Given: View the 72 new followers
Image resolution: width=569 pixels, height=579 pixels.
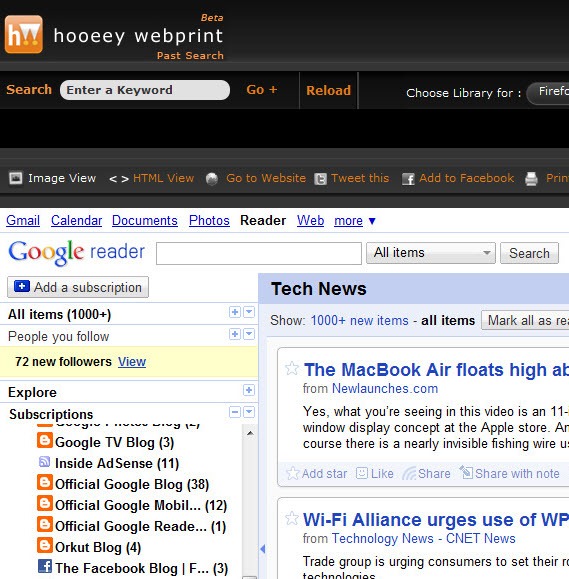Looking at the screenshot, I should 132,362.
